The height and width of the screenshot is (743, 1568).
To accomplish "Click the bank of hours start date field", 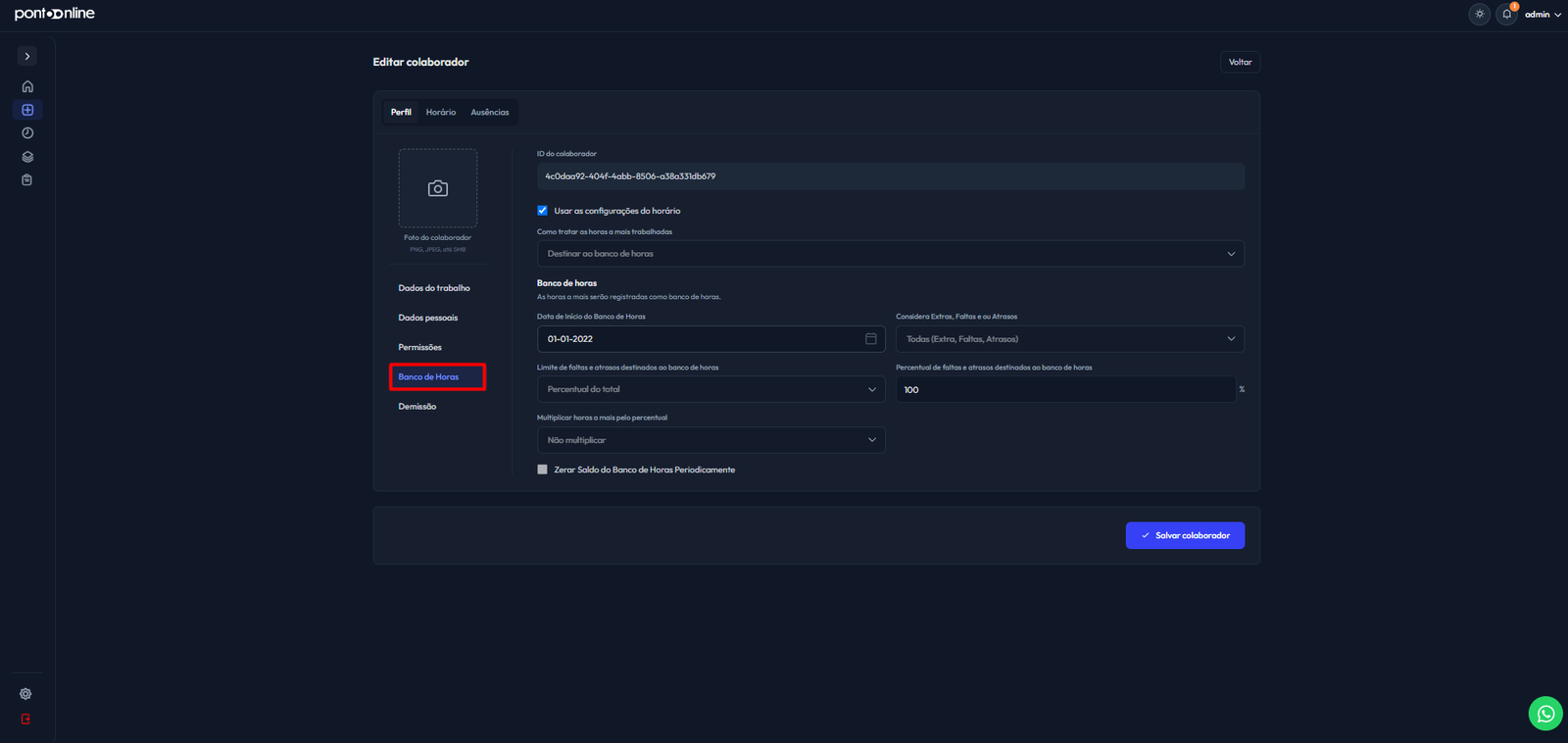I will click(711, 339).
